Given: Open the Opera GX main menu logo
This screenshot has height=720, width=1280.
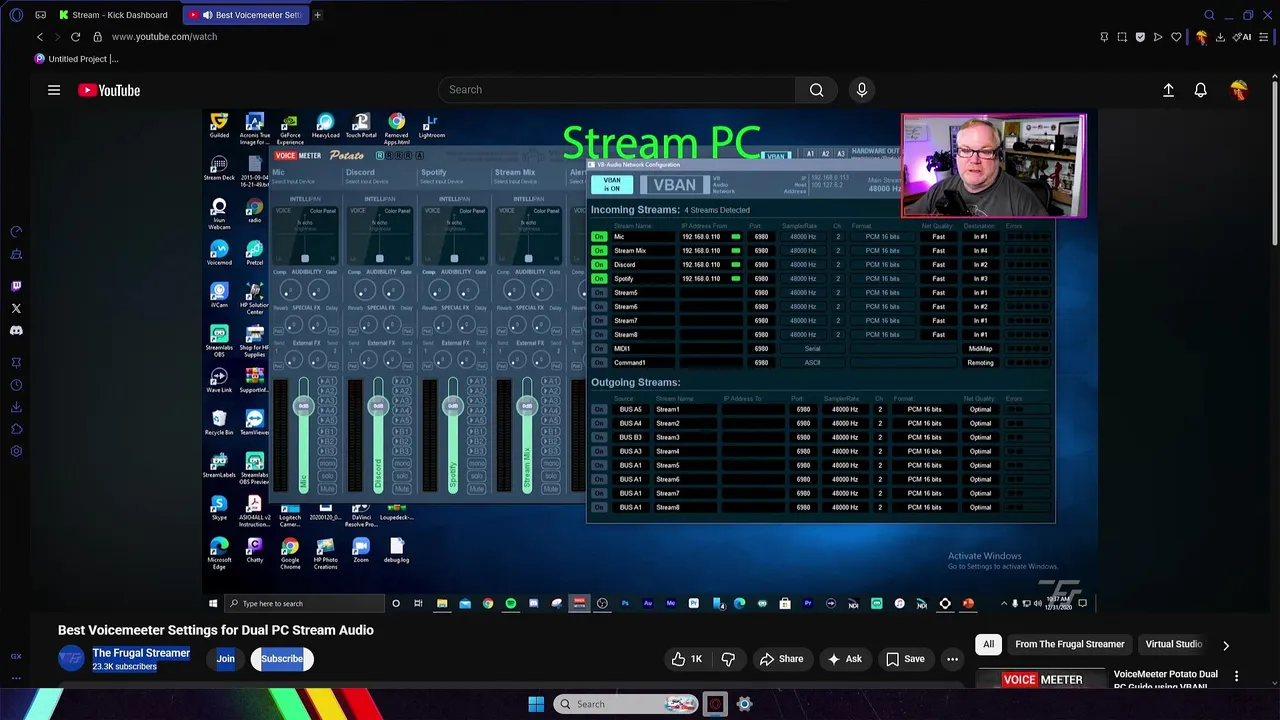Looking at the screenshot, I should pos(16,15).
